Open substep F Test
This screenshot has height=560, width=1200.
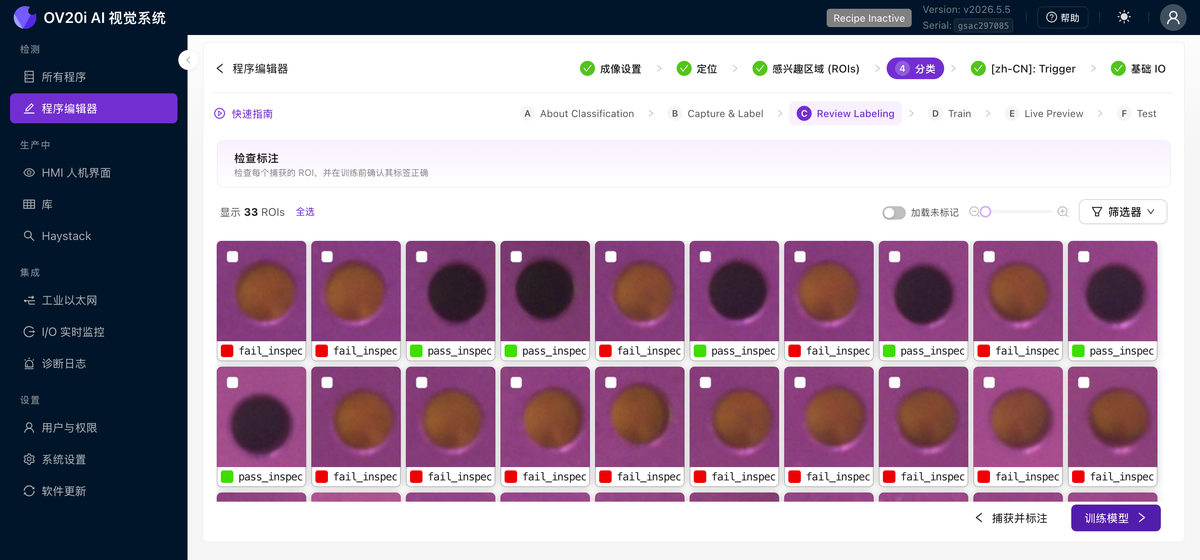coord(1137,114)
